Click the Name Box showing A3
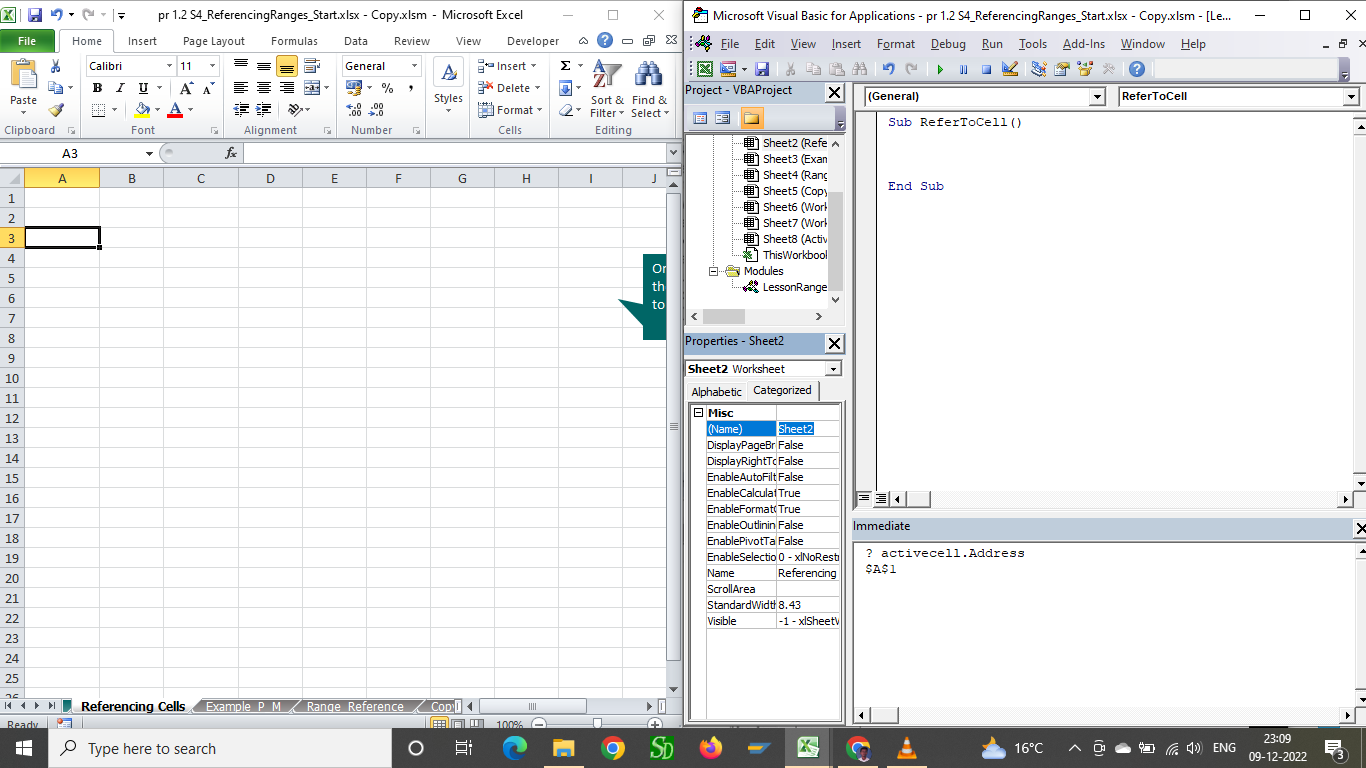Viewport: 1366px width, 768px height. [x=70, y=153]
